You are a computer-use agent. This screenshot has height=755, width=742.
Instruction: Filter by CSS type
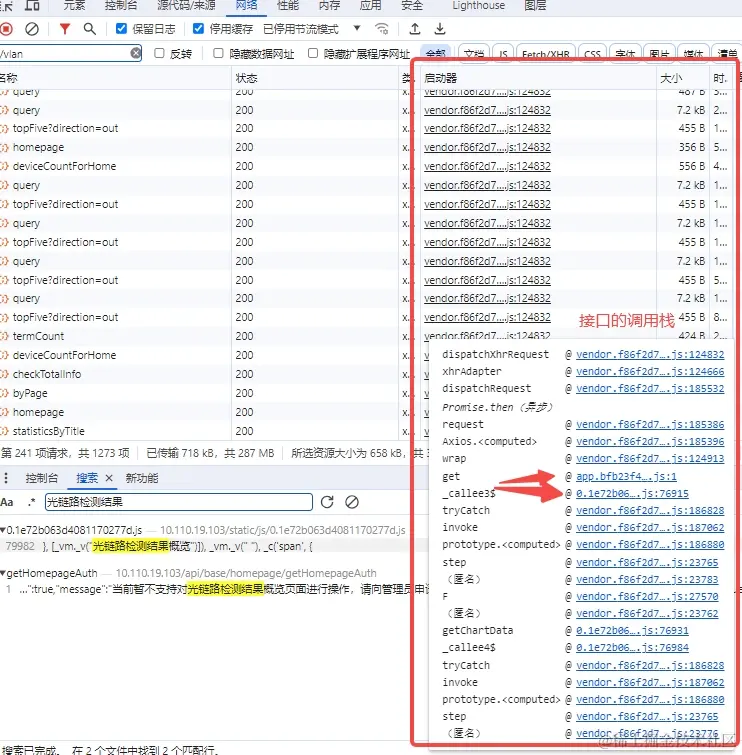click(592, 53)
